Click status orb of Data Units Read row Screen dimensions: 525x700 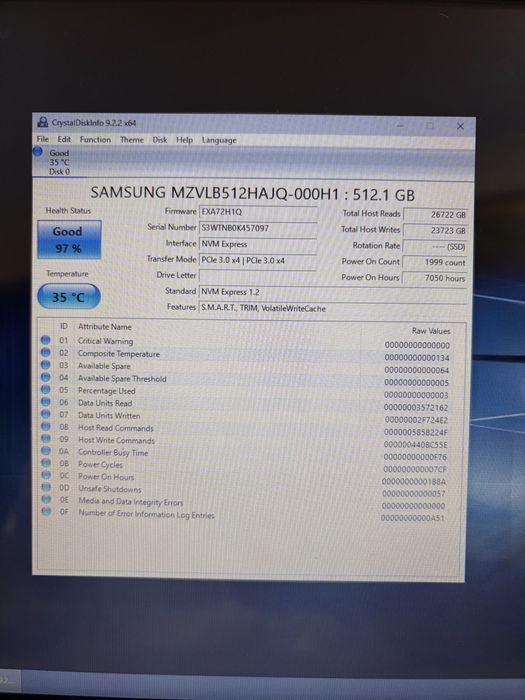(x=45, y=402)
